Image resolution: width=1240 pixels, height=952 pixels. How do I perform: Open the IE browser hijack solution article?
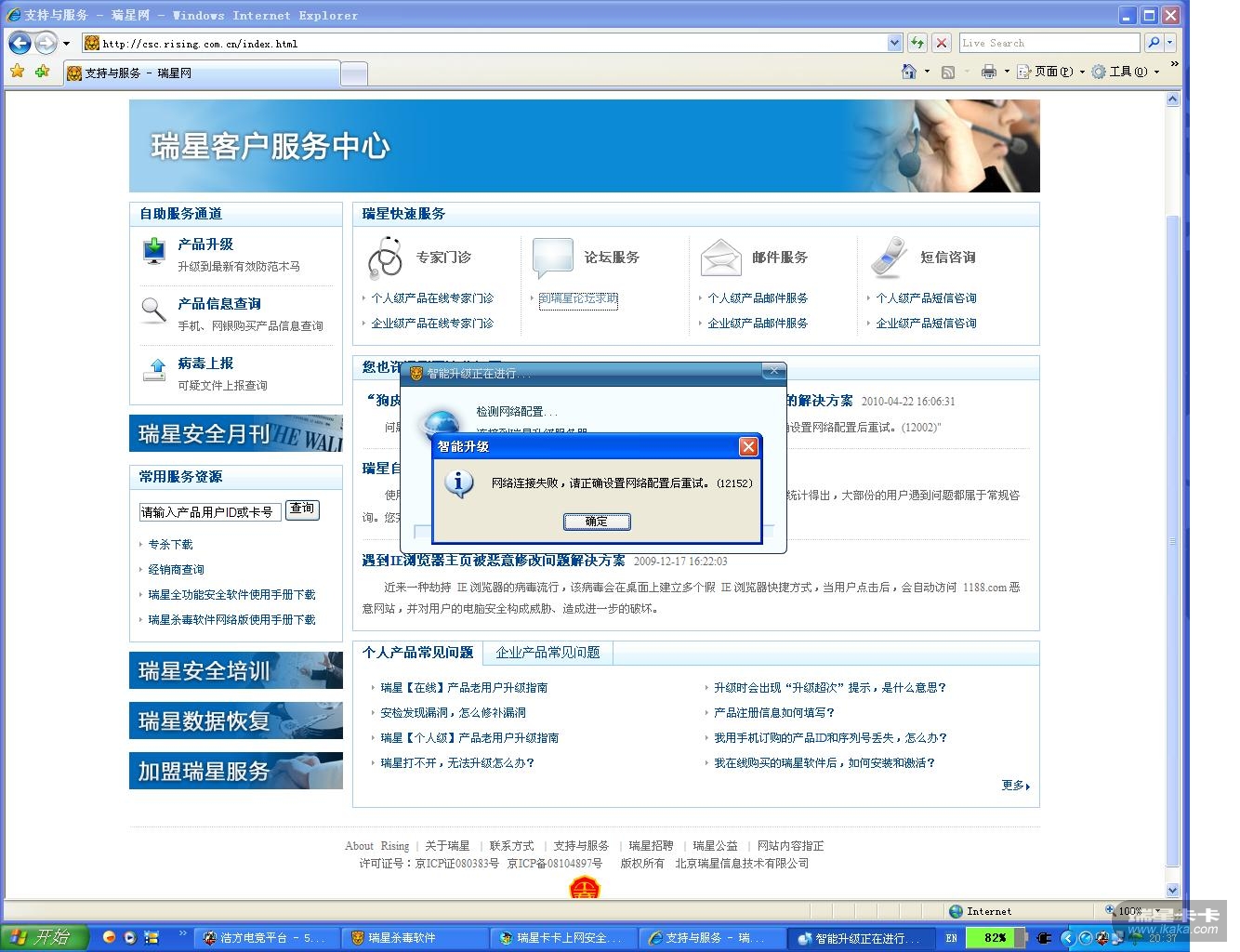pyautogui.click(x=494, y=561)
